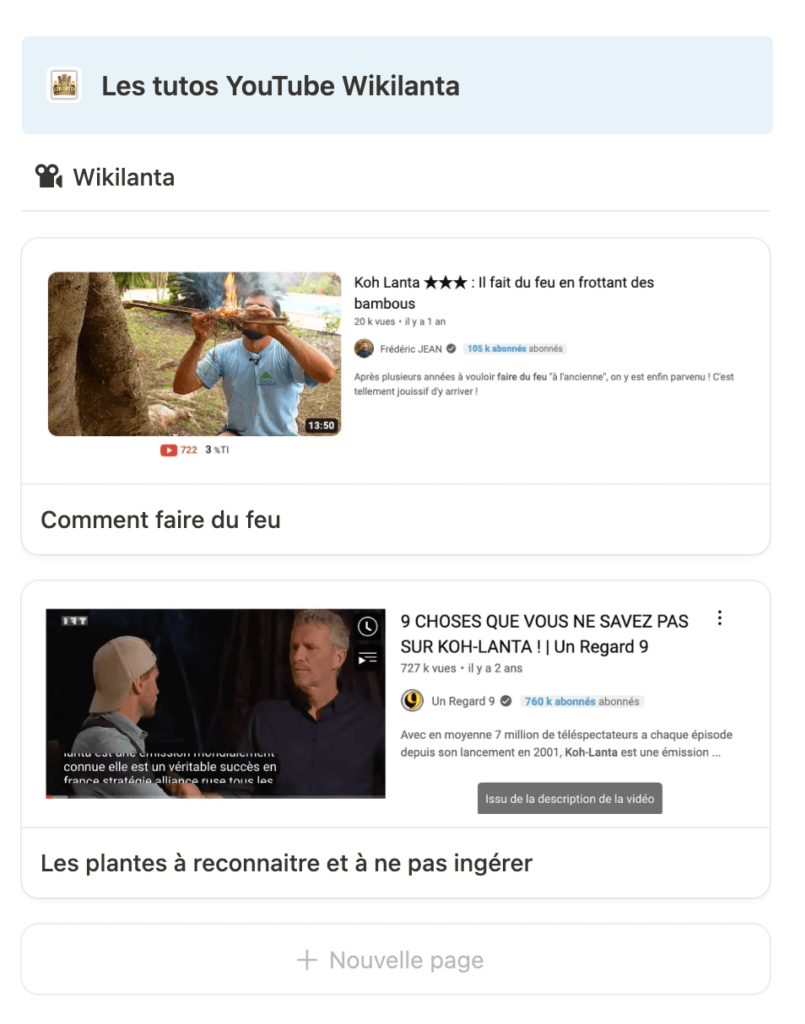Click the plus icon in Nouvelle page

(x=307, y=960)
